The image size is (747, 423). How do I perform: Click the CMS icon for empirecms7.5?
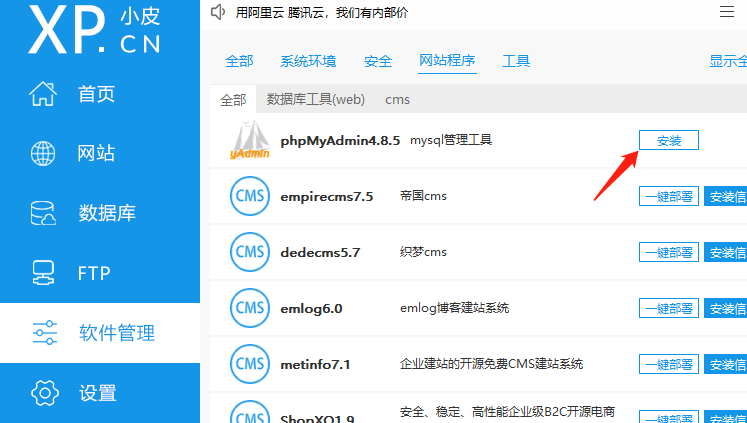click(250, 196)
